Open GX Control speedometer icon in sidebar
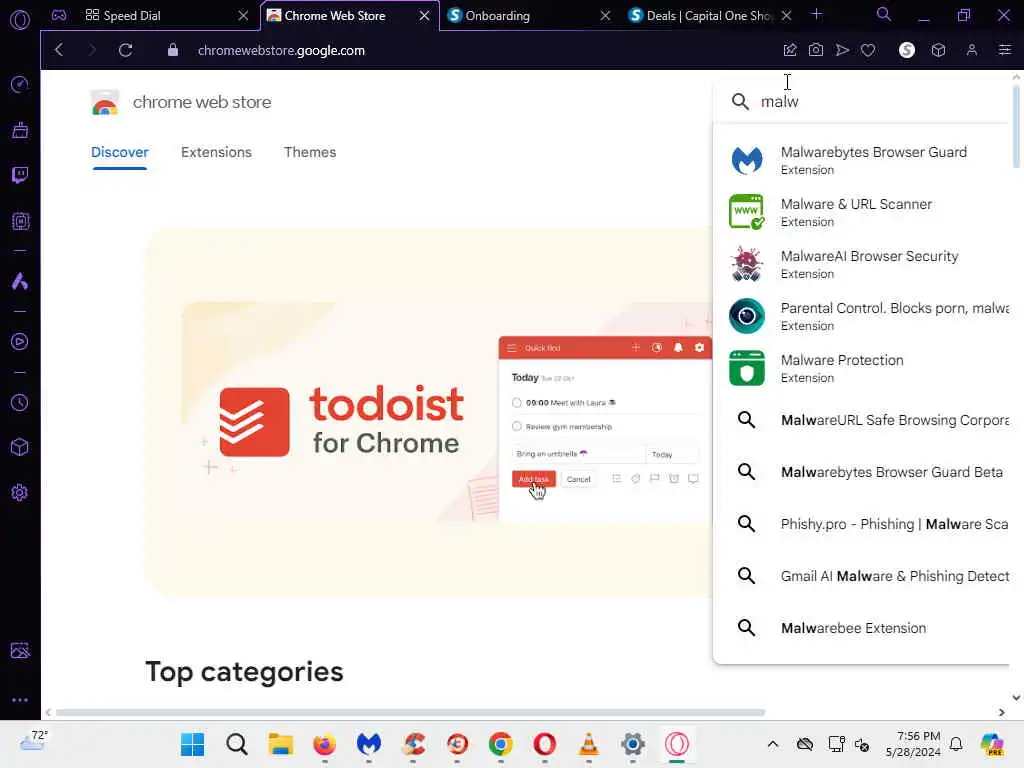The height and width of the screenshot is (768, 1024). [x=20, y=84]
